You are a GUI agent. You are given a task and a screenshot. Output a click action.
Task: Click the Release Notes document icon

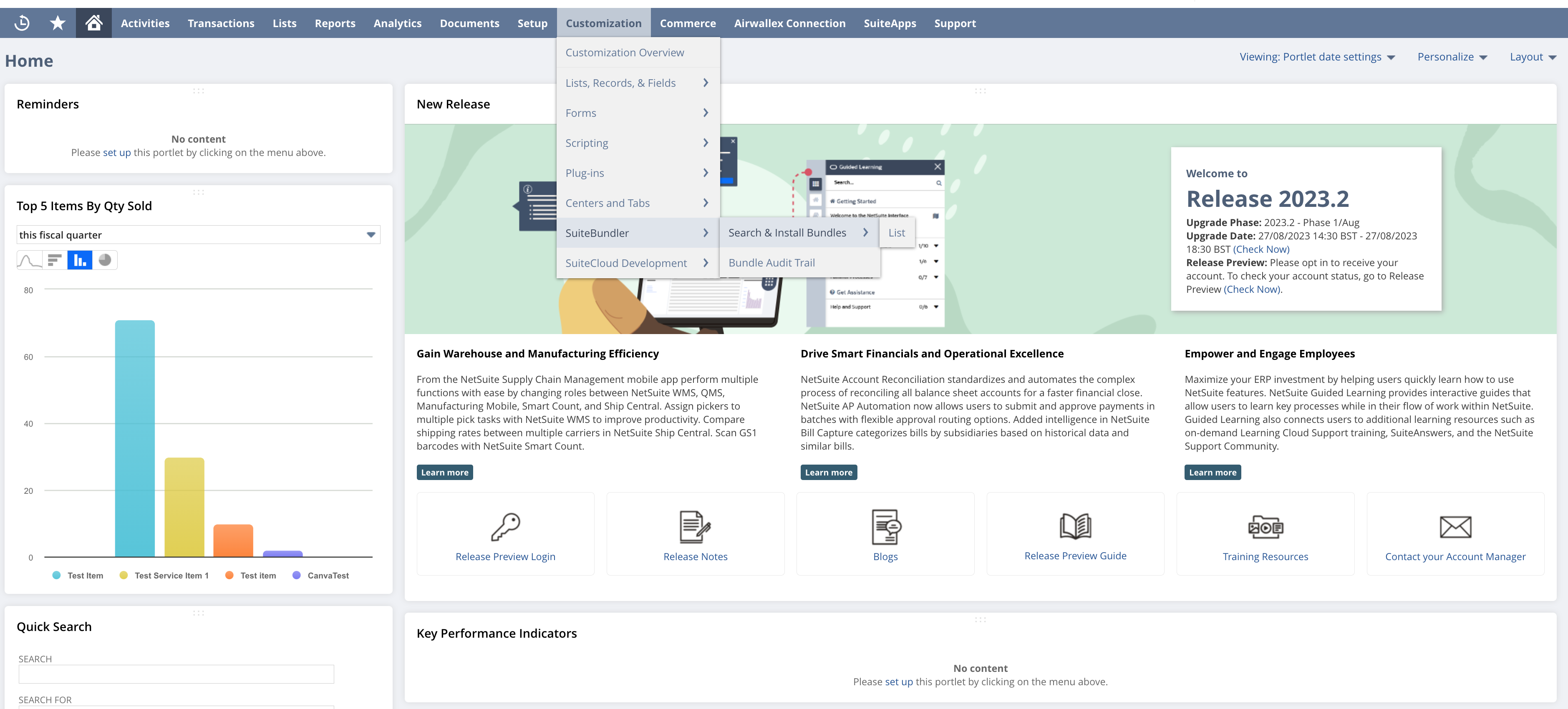[695, 526]
